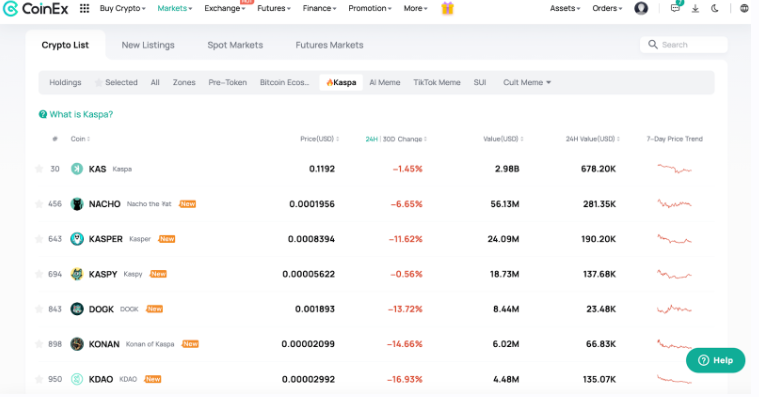
Task: Open the apps grid menu icon
Action: coord(84,8)
